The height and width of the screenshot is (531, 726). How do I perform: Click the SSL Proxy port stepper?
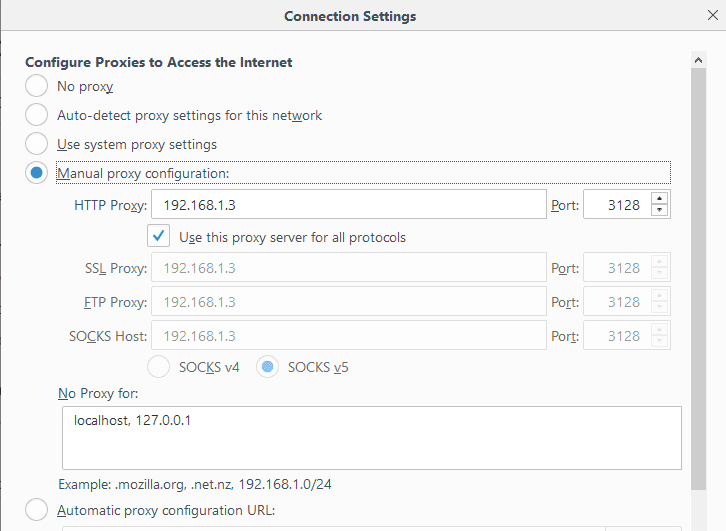point(659,268)
